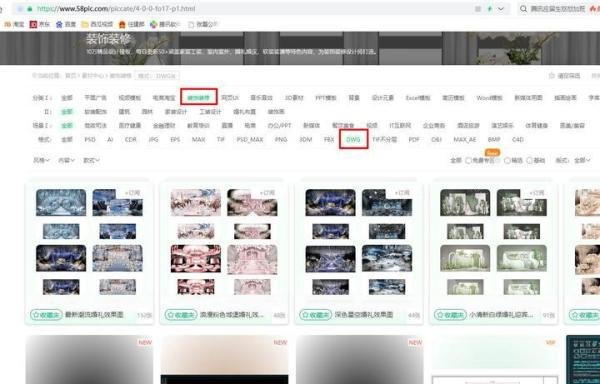Open top-left thumbnail of white-green wedding collection
Viewport: 600px width, 384px height.
click(465, 203)
